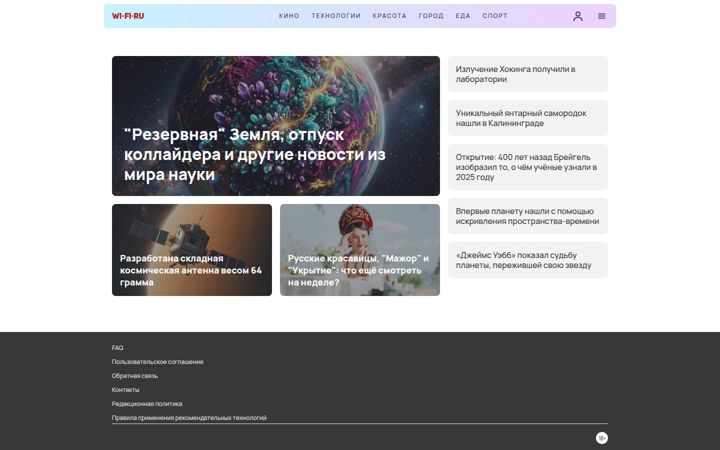The width and height of the screenshot is (720, 450).
Task: Open Контакты footer link
Action: point(125,390)
